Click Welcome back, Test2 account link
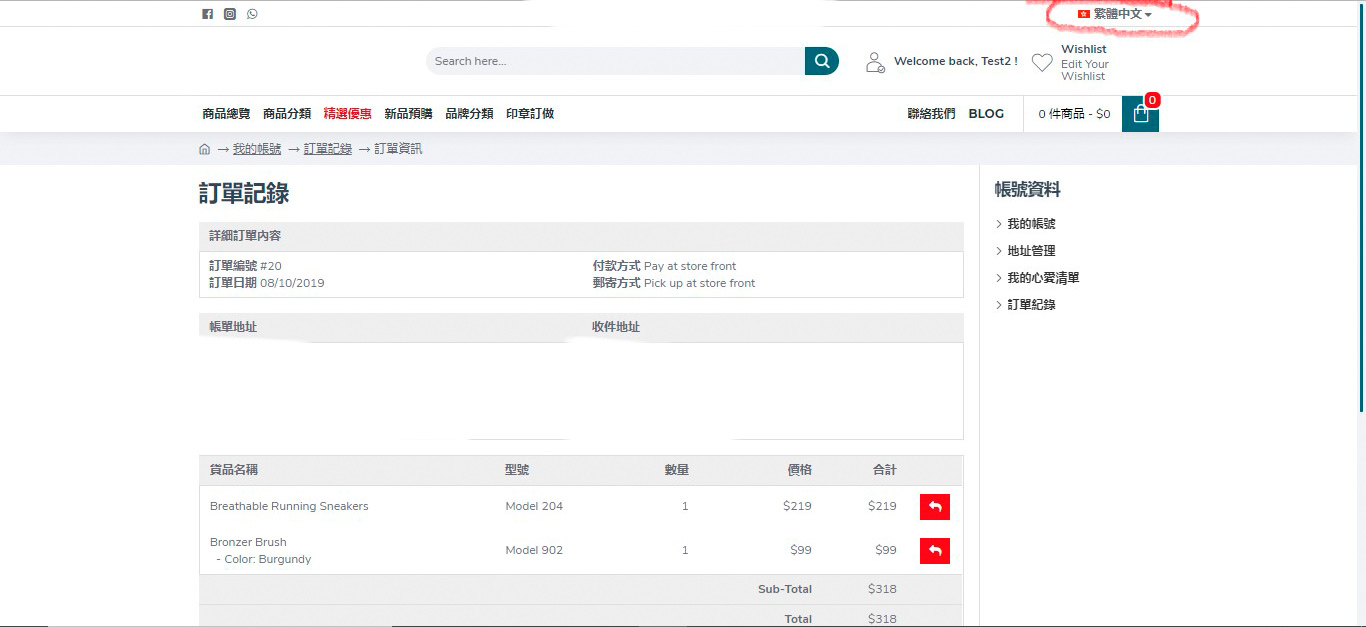Viewport: 1366px width, 627px height. pos(956,61)
